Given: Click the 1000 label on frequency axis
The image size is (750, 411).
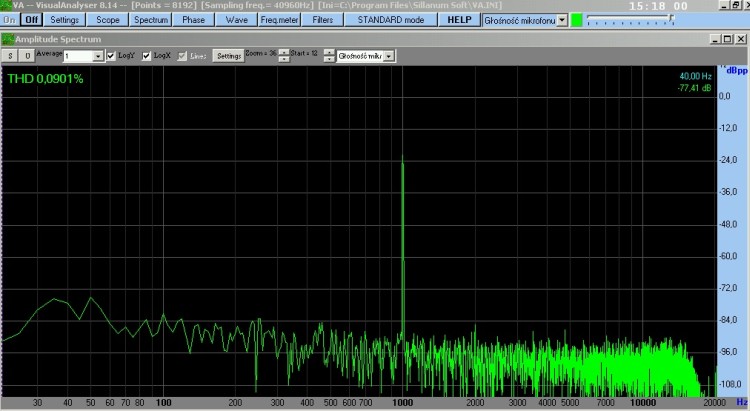Looking at the screenshot, I should [403, 403].
